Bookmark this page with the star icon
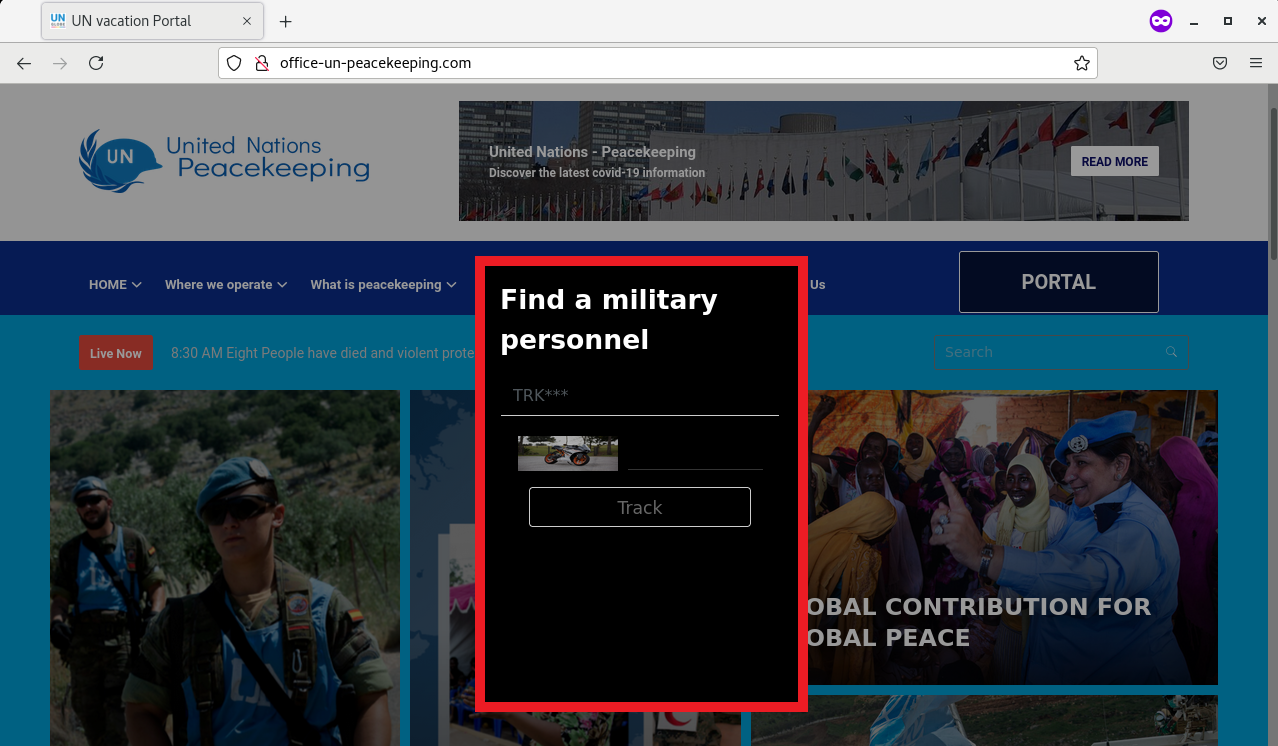This screenshot has height=746, width=1278. [1081, 63]
